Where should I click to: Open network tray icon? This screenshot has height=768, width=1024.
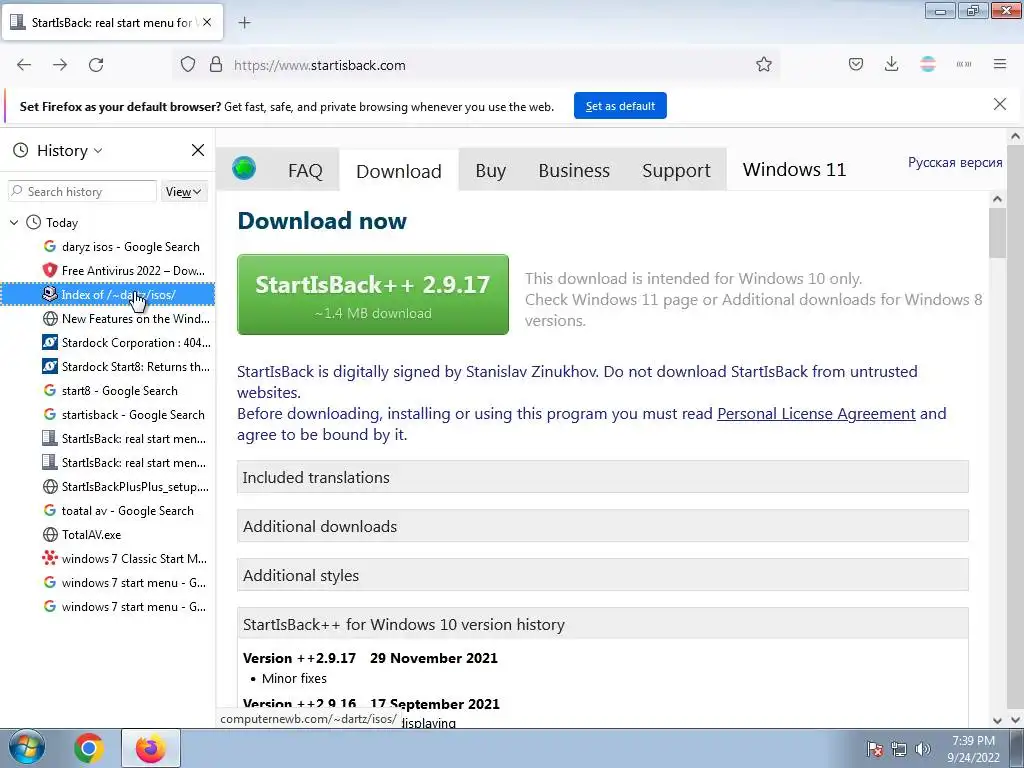[899, 748]
